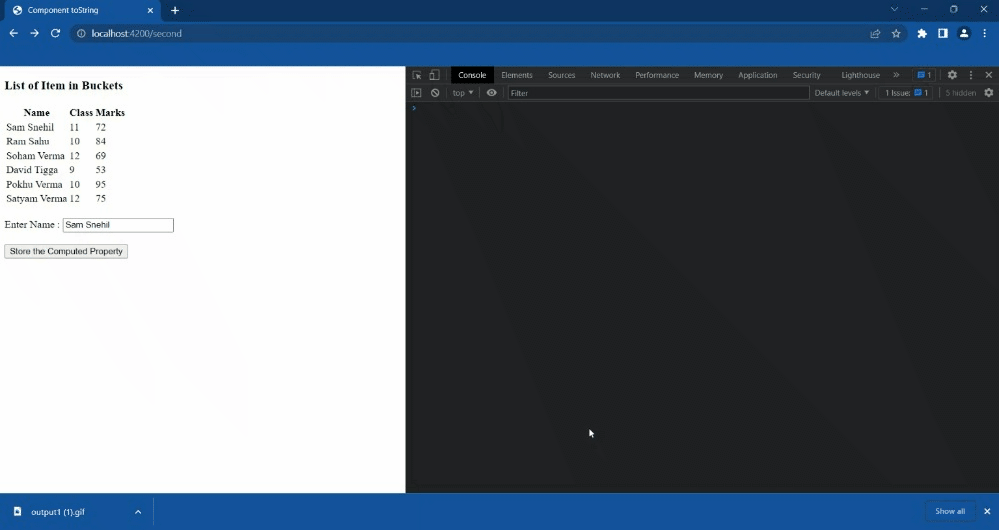The image size is (999, 530).
Task: Click the List of Item in Buckets heading
Action: click(x=64, y=86)
